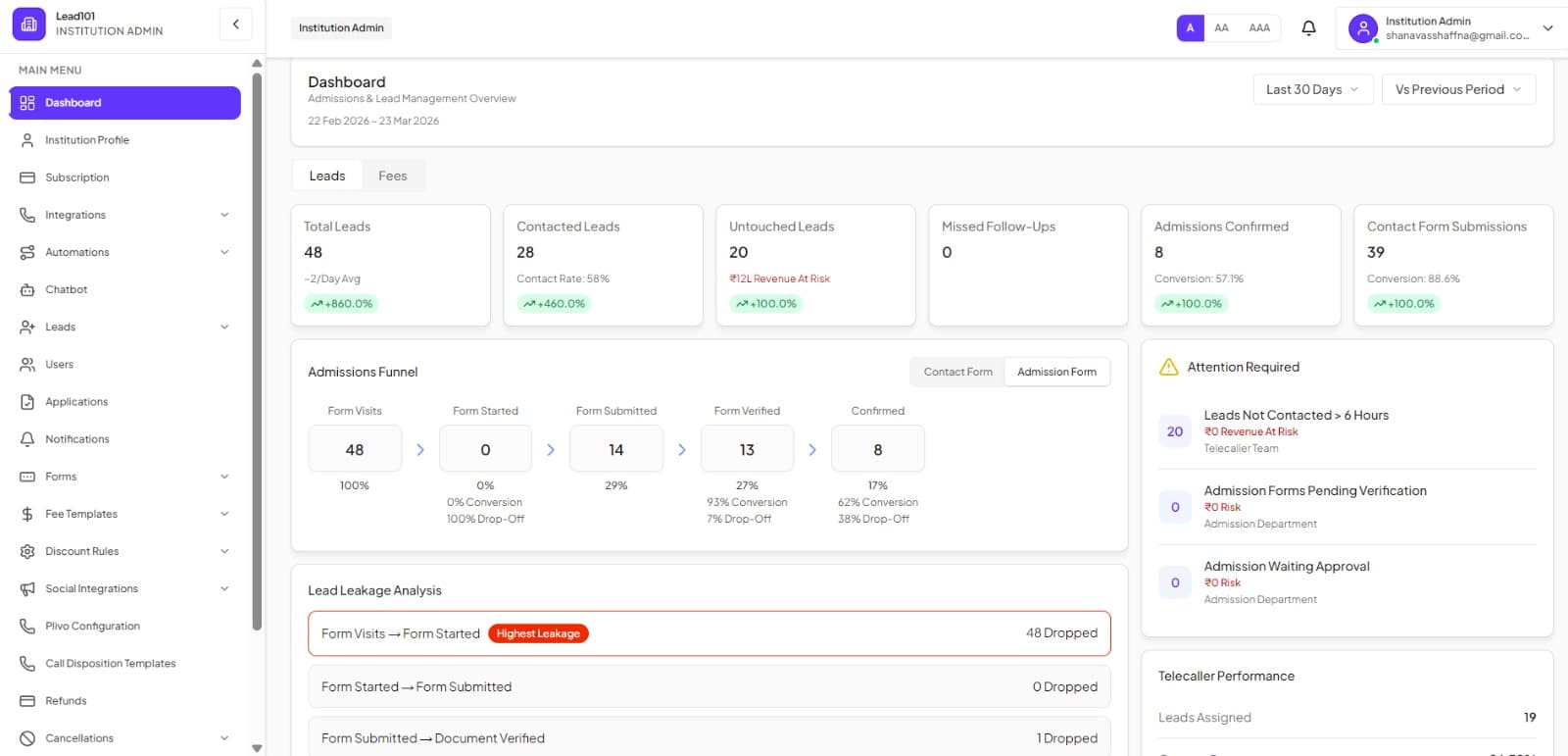Click the Chatbot robot icon
The image size is (1568, 756).
point(27,289)
